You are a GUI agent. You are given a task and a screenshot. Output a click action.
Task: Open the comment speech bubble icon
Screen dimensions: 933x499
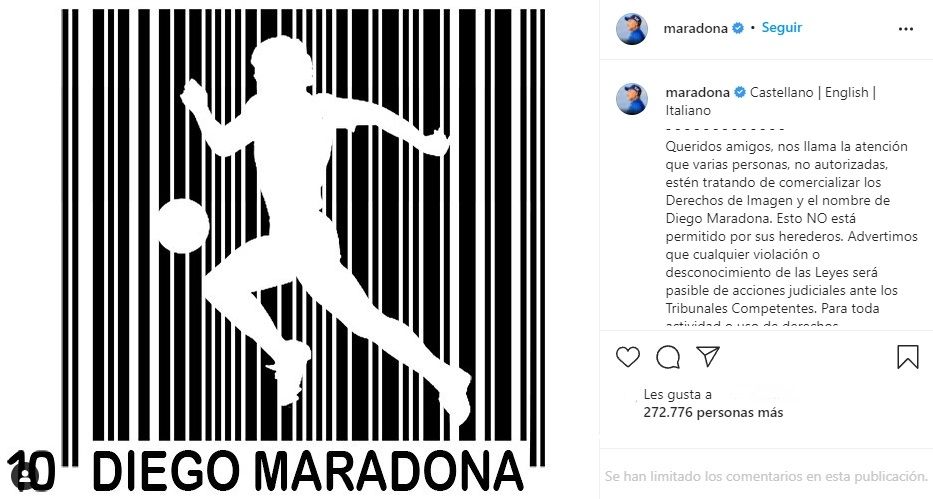668,357
